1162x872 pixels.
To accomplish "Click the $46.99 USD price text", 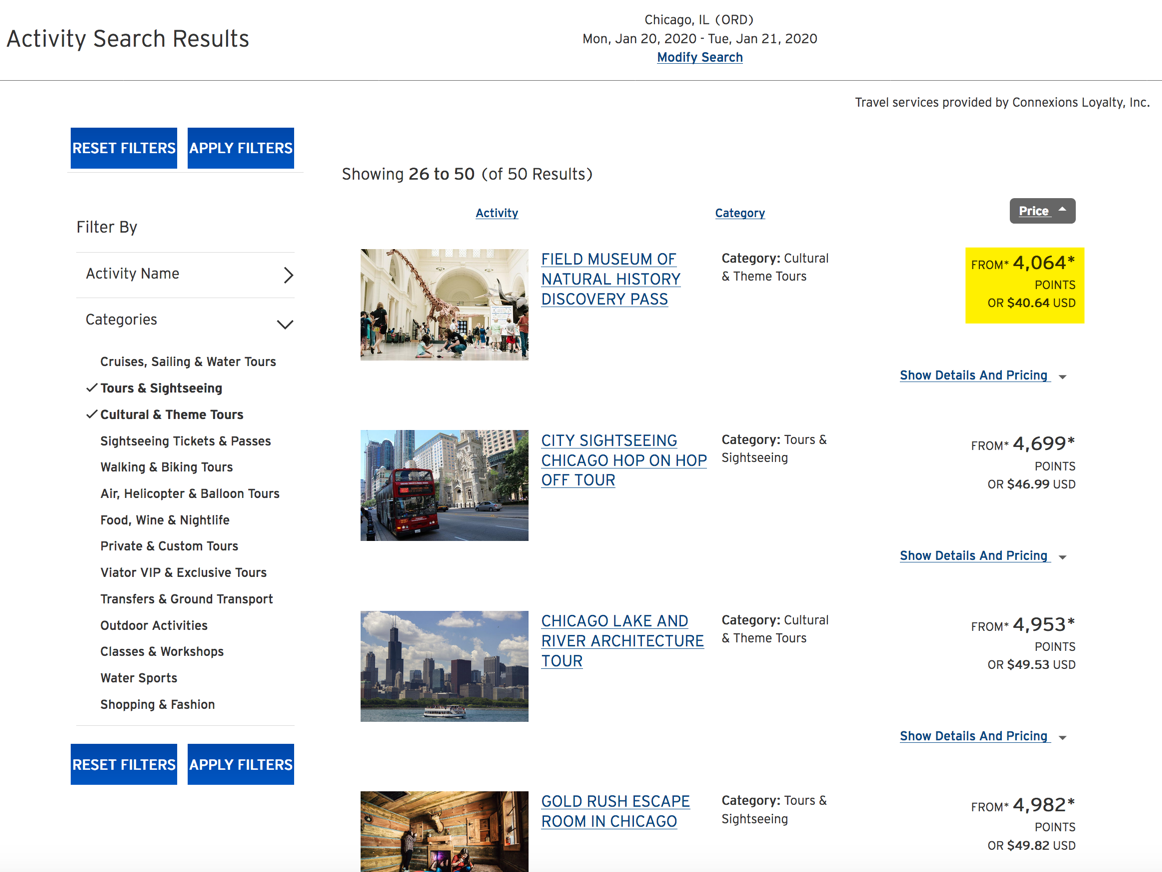I will pyautogui.click(x=1031, y=485).
